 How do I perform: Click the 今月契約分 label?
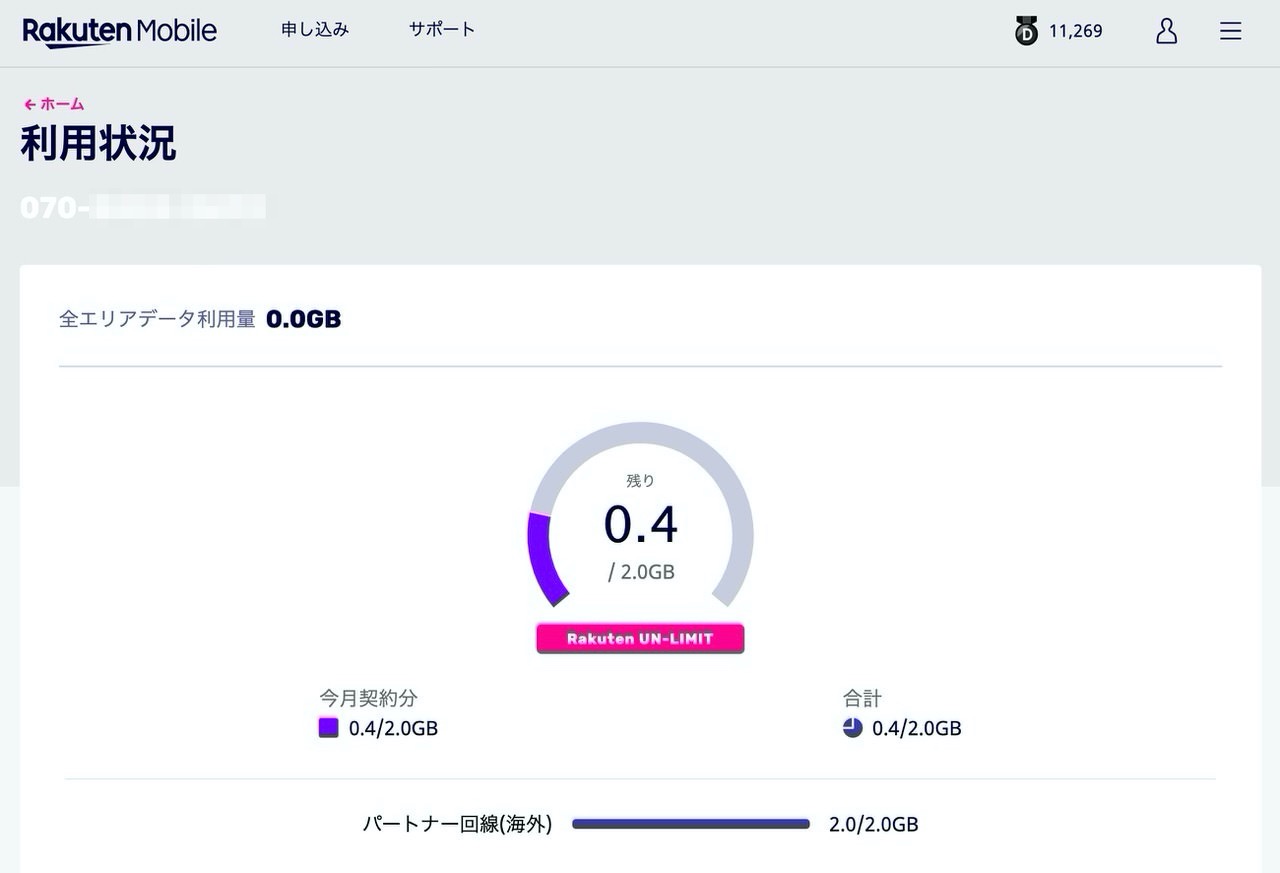pyautogui.click(x=368, y=698)
